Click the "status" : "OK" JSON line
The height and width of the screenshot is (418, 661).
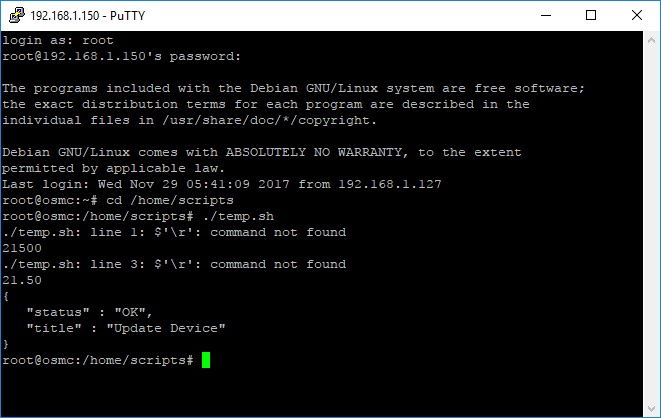[x=89, y=312]
